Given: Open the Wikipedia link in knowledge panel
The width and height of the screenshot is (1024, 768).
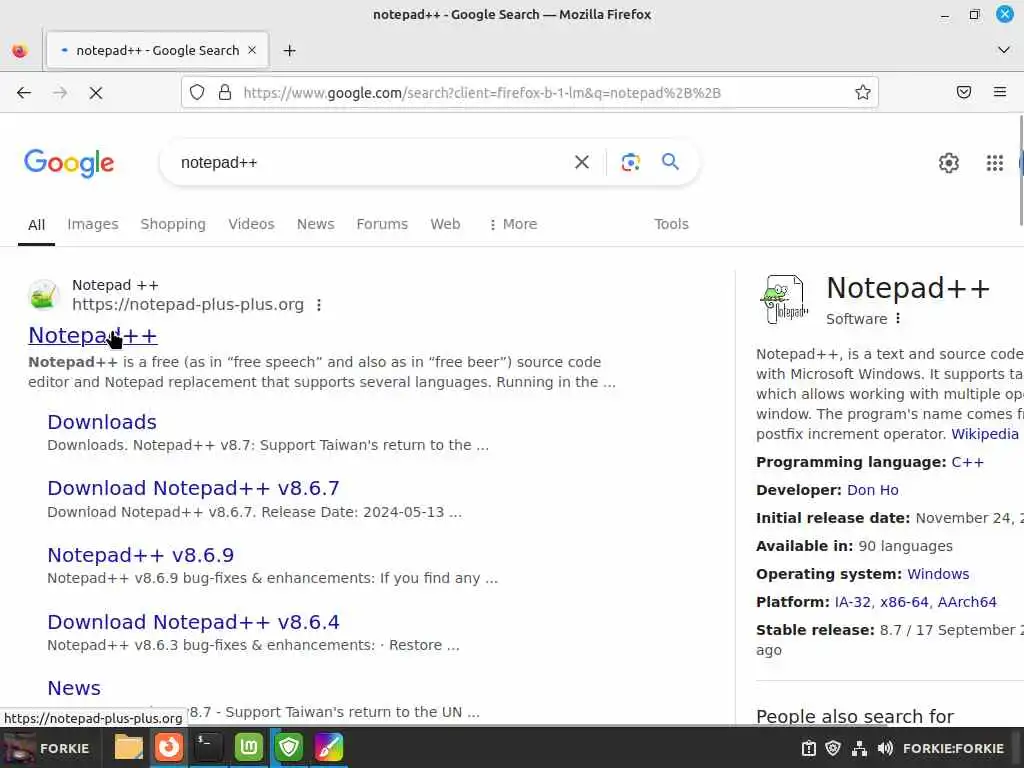Looking at the screenshot, I should 985,434.
